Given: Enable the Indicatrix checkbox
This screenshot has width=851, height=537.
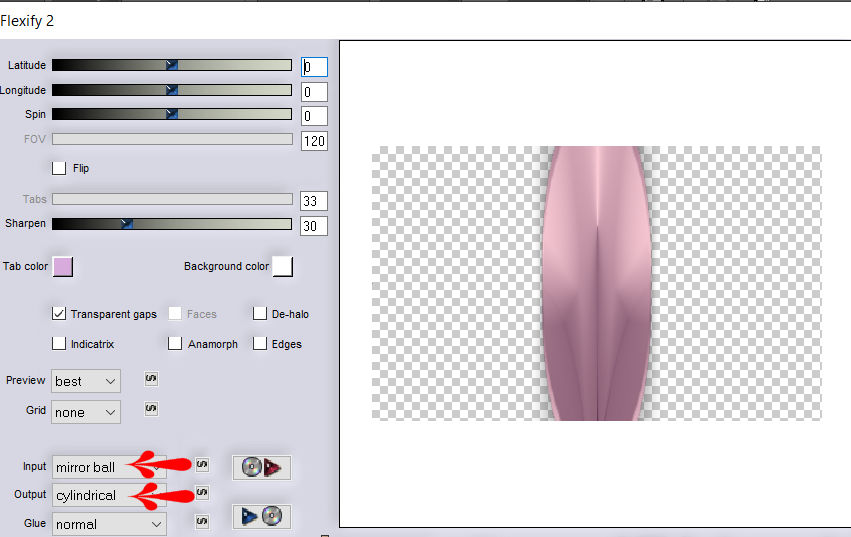Looking at the screenshot, I should 59,344.
